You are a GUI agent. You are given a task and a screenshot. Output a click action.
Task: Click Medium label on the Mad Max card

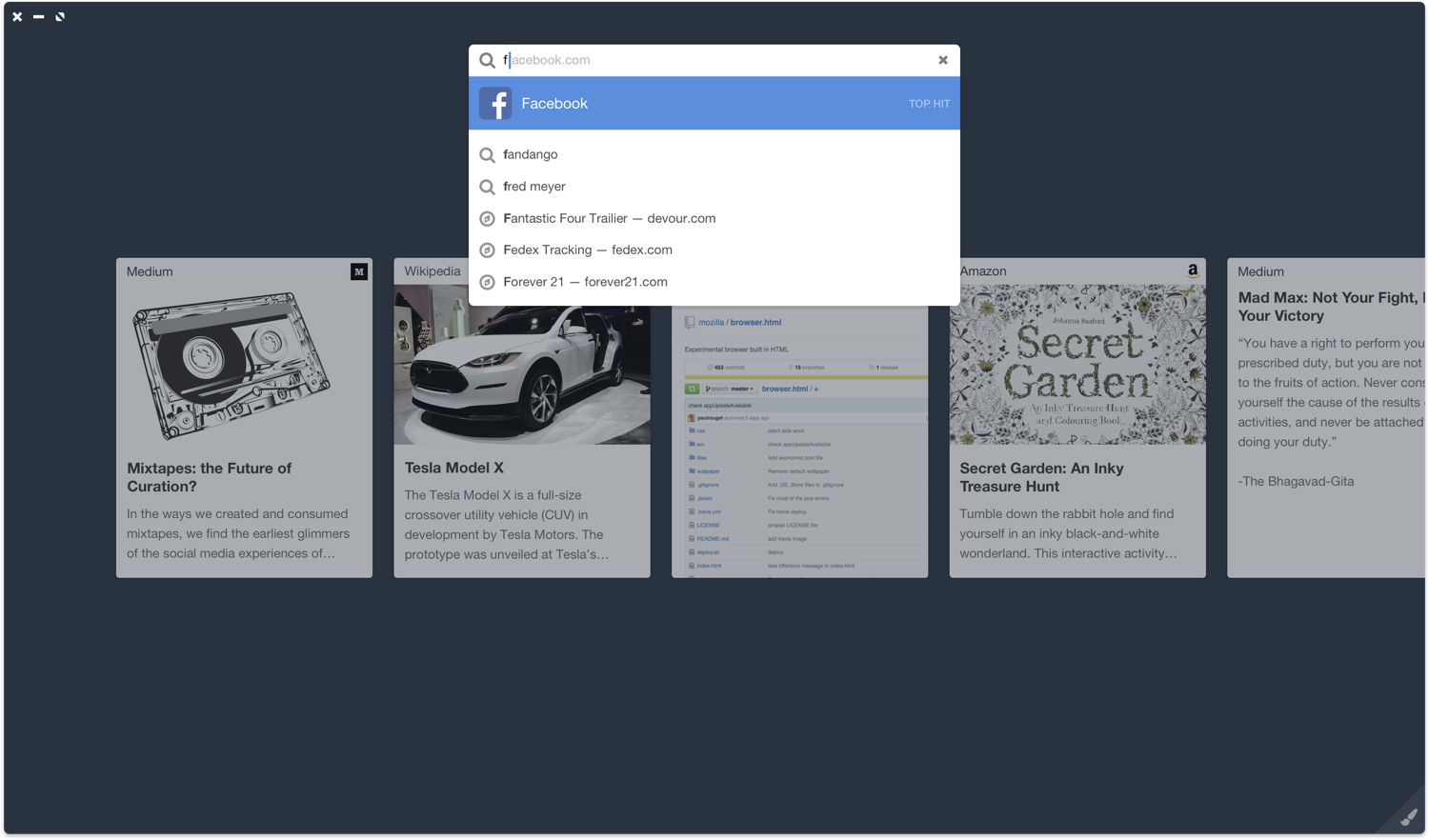[1260, 271]
